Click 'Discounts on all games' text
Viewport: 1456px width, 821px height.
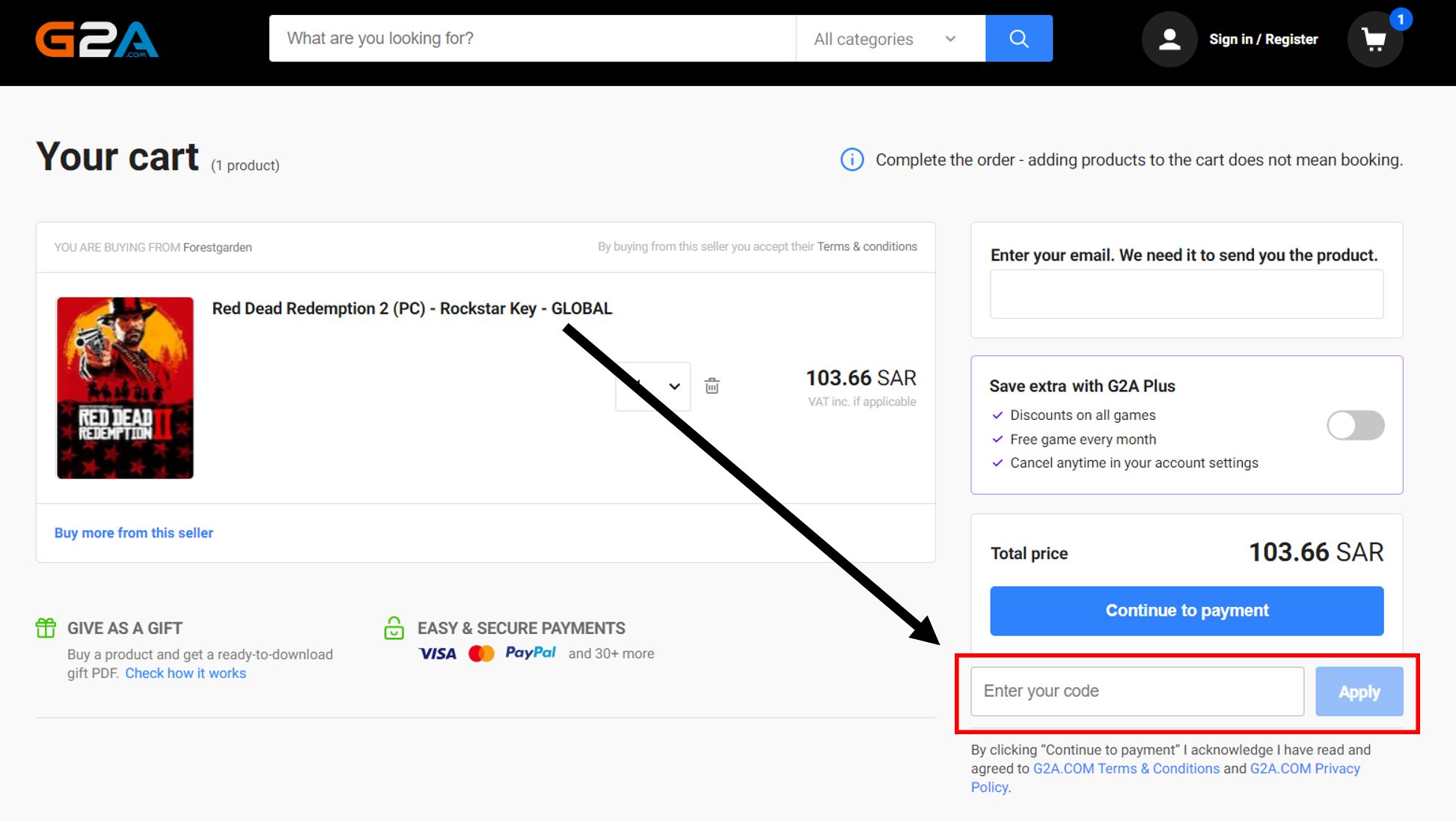[x=1082, y=415]
